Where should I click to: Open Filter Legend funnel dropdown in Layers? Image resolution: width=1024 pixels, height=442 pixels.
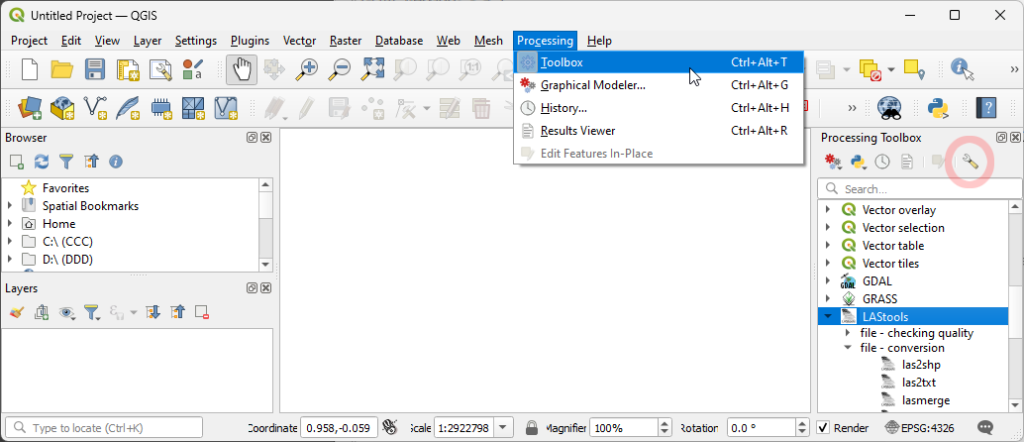pos(93,313)
